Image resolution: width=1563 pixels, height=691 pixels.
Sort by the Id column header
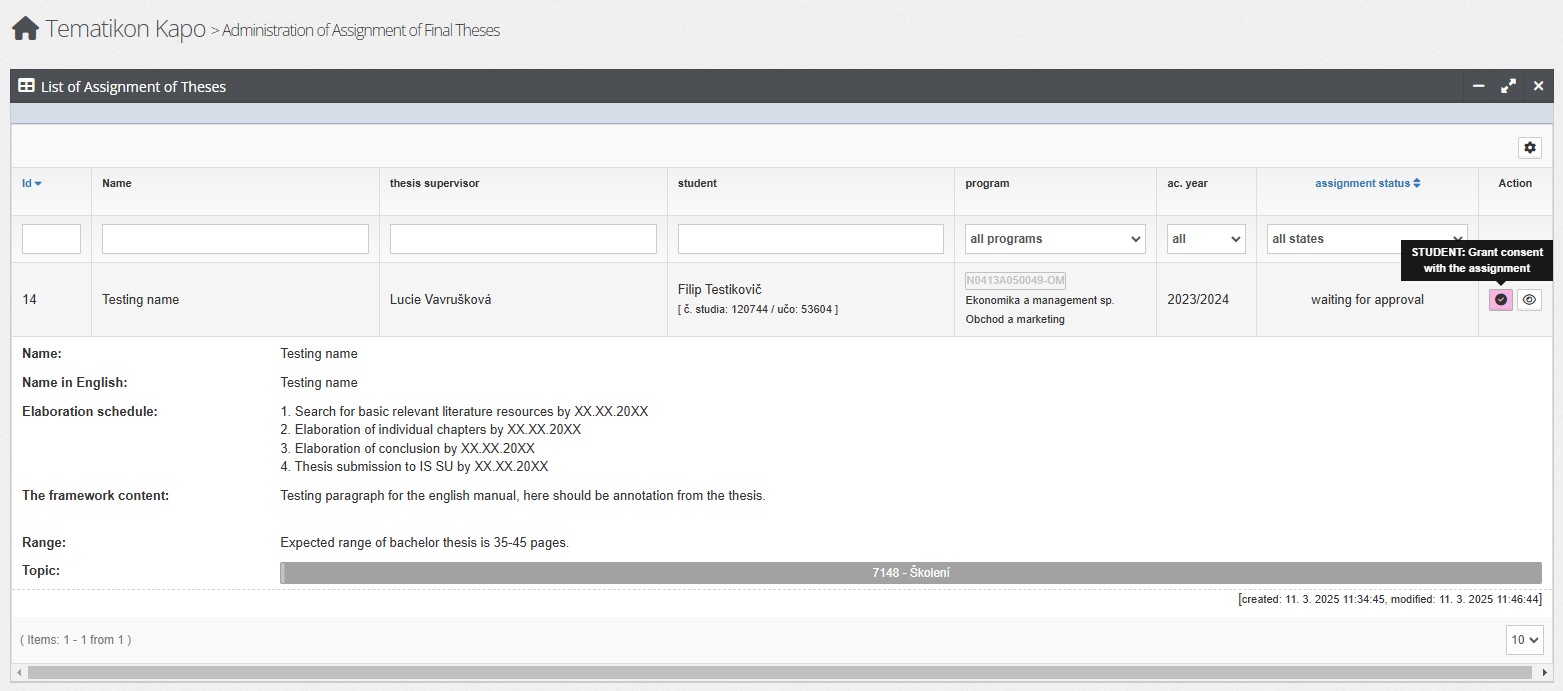pos(32,183)
